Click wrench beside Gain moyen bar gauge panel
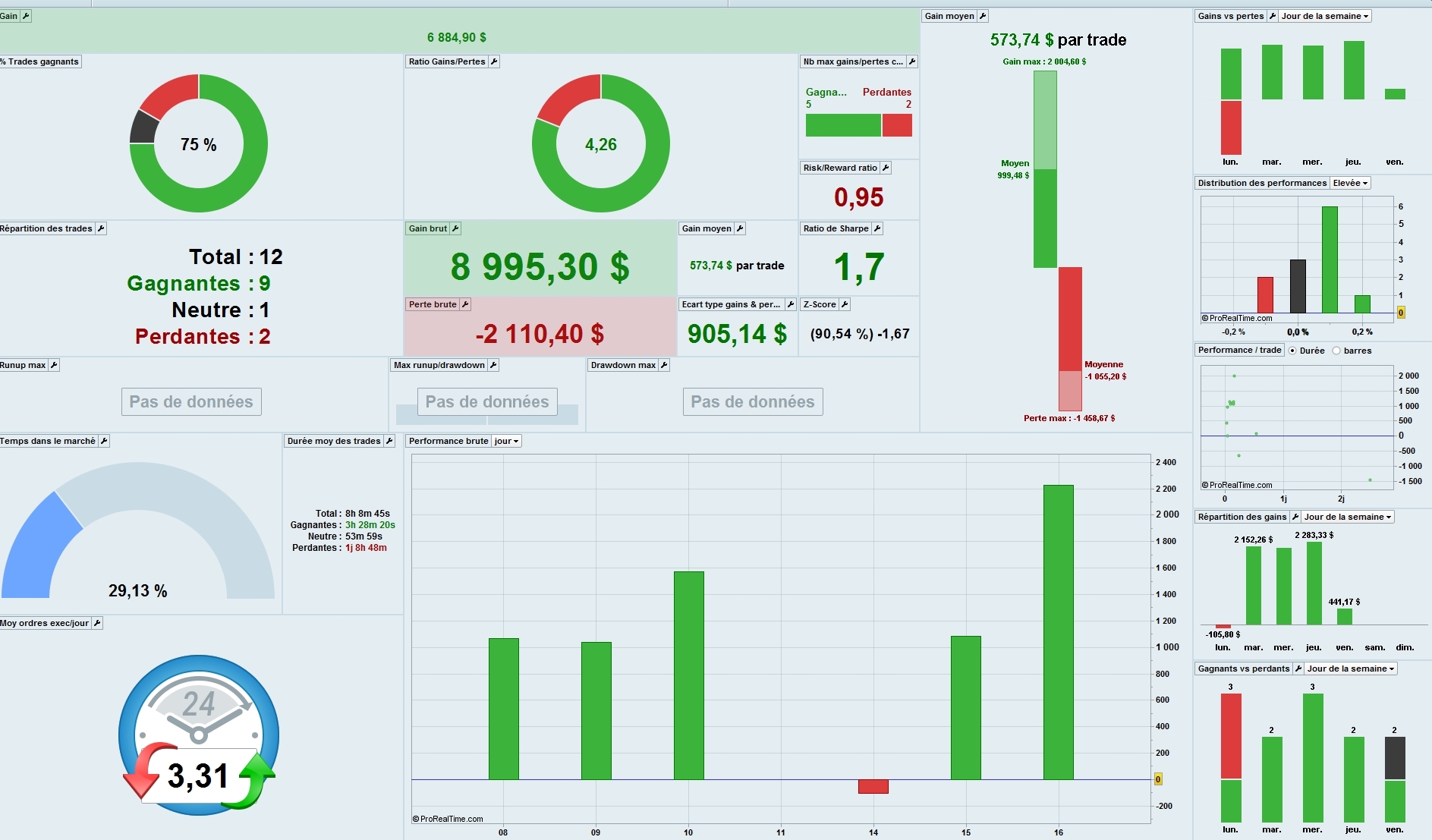This screenshot has width=1432, height=840. tap(983, 16)
